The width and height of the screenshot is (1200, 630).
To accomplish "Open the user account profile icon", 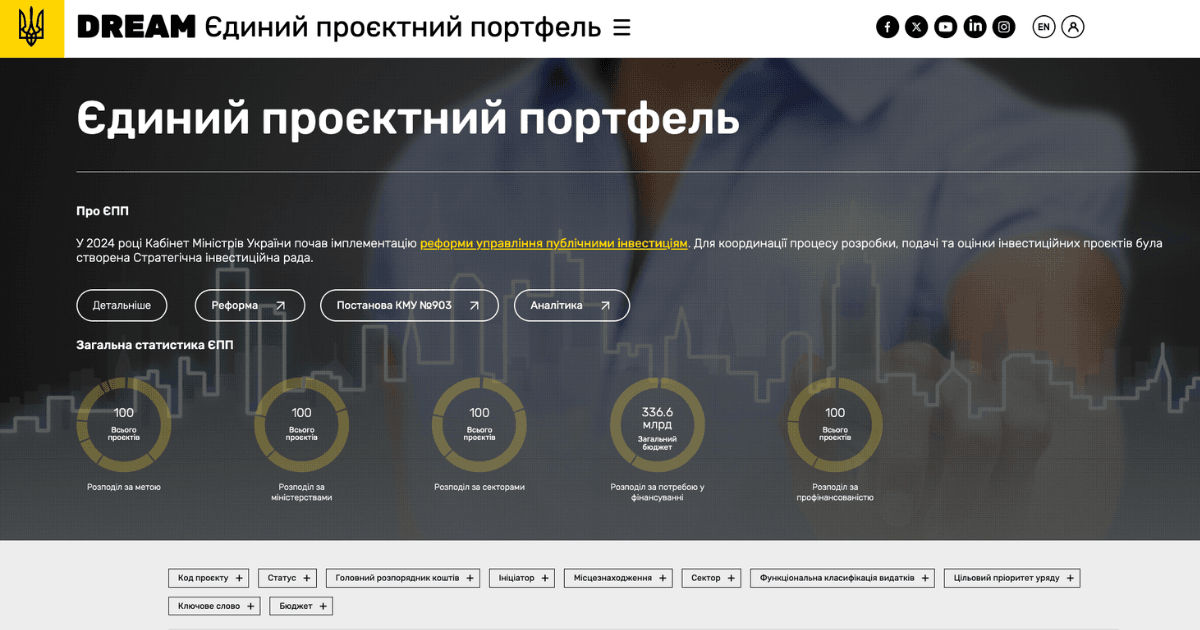I will (x=1073, y=27).
